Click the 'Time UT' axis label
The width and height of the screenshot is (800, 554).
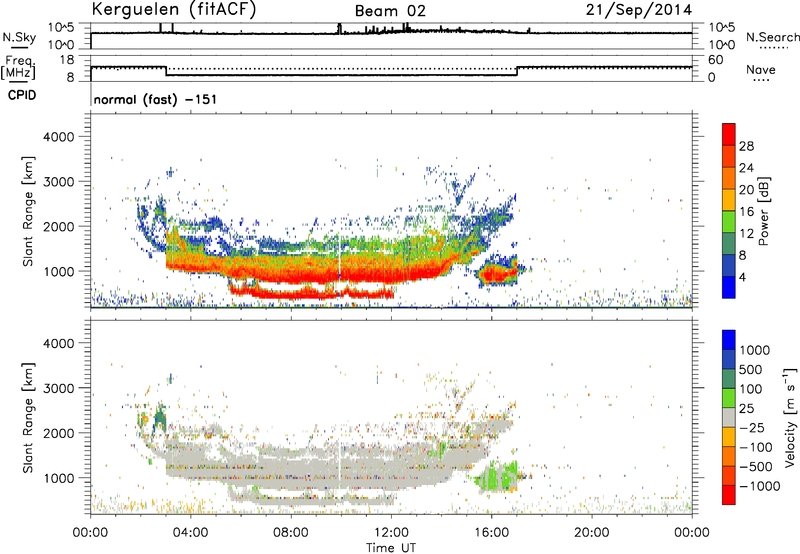tap(391, 547)
